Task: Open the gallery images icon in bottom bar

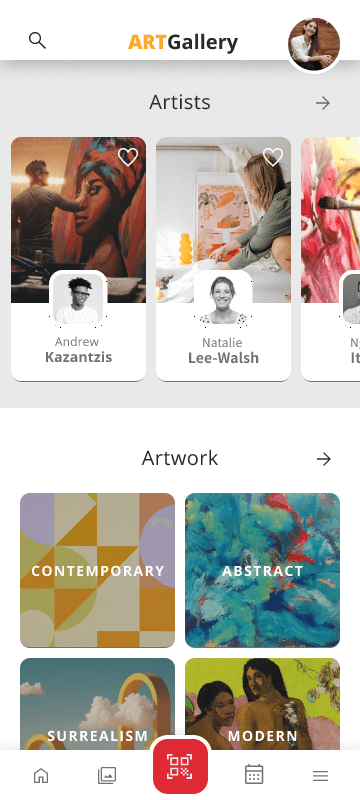Action: [x=107, y=776]
